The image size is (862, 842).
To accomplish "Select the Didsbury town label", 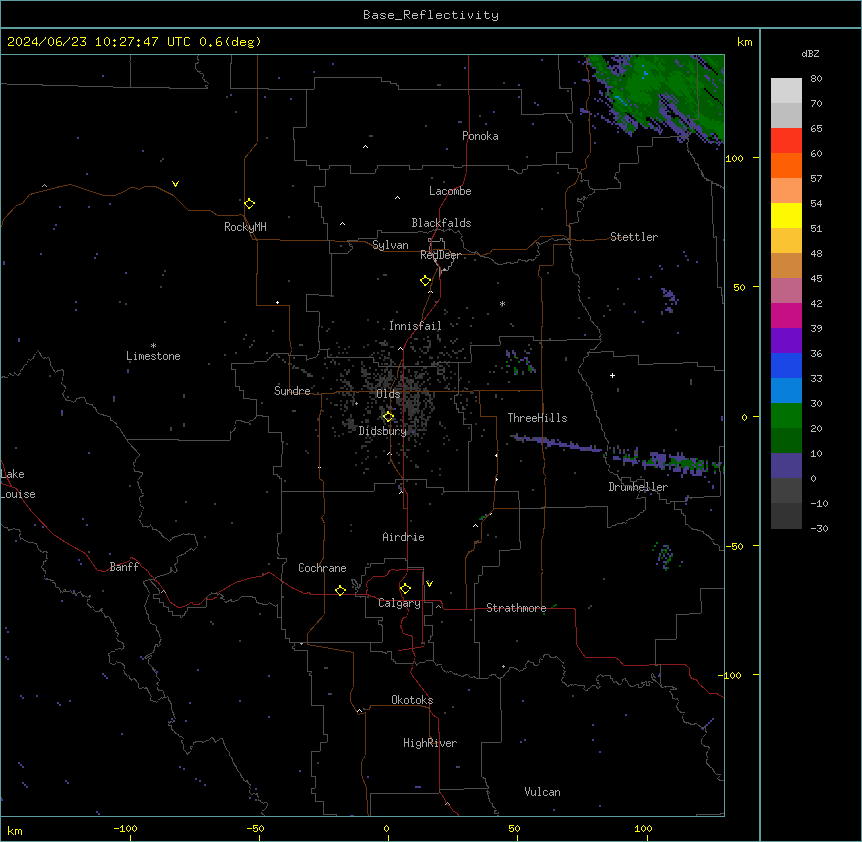I will click(x=383, y=431).
